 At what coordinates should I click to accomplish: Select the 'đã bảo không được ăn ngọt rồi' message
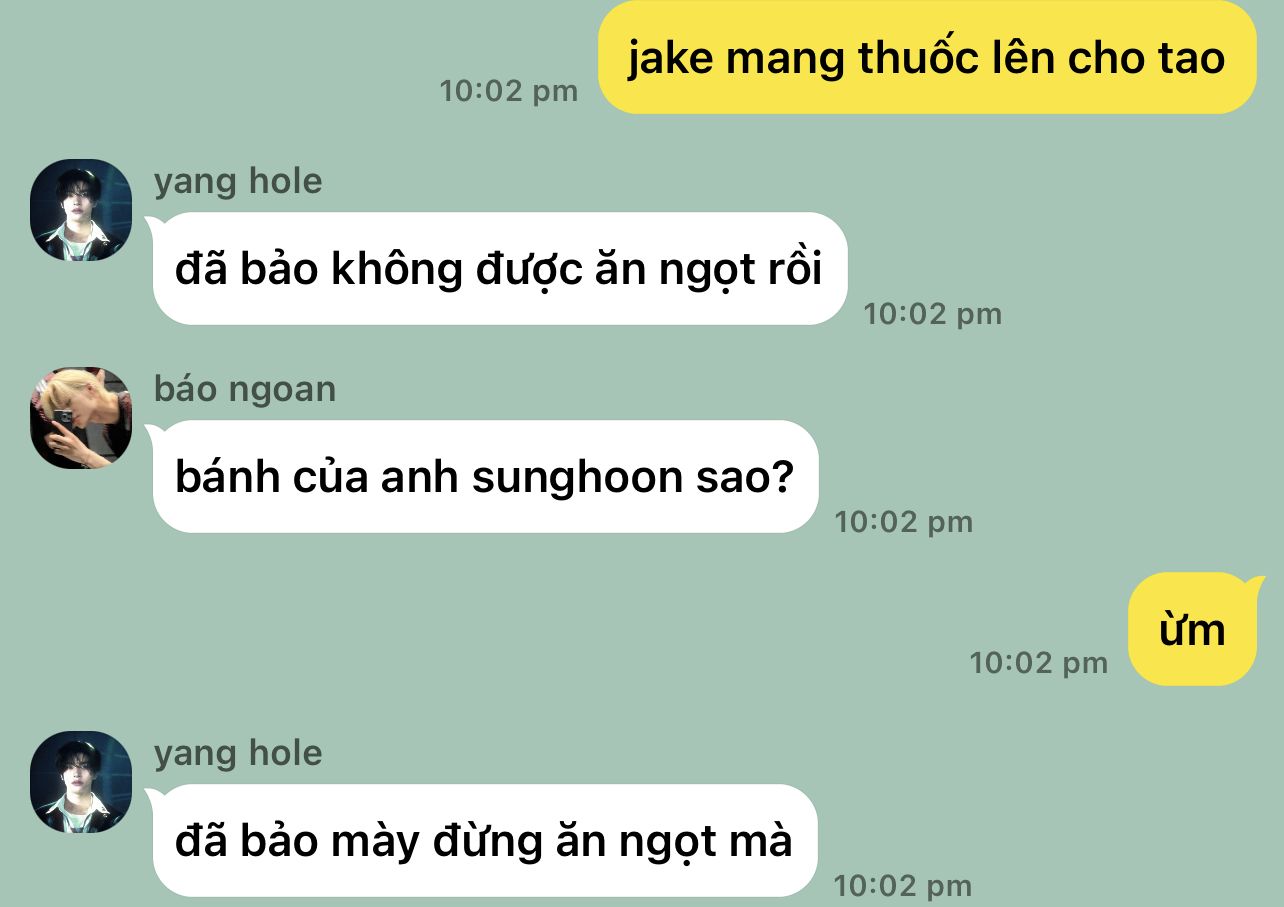tap(498, 268)
